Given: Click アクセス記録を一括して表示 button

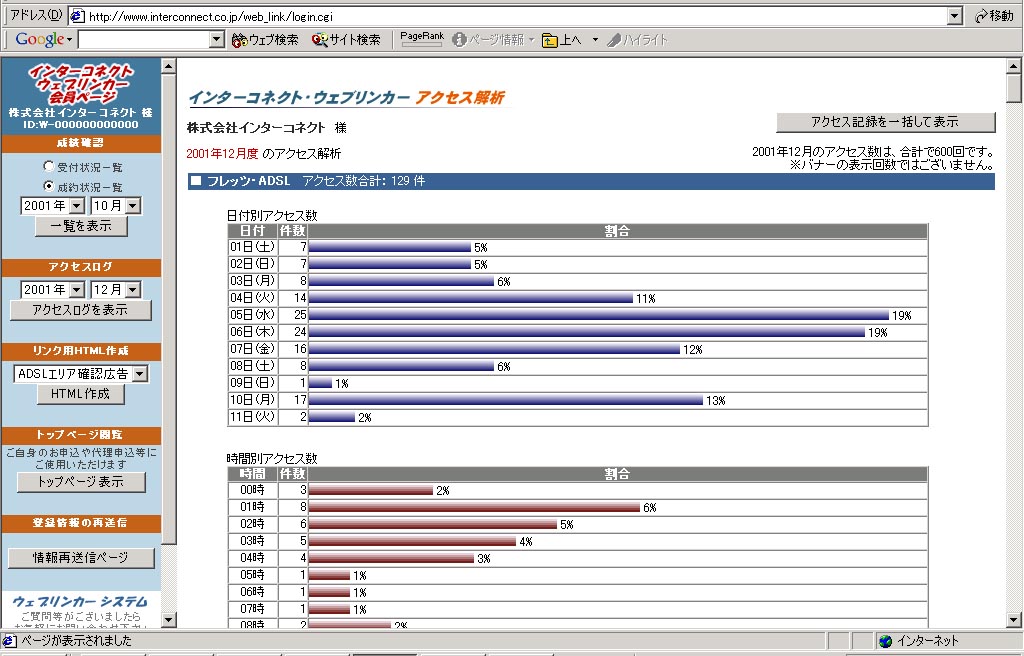Looking at the screenshot, I should point(886,122).
